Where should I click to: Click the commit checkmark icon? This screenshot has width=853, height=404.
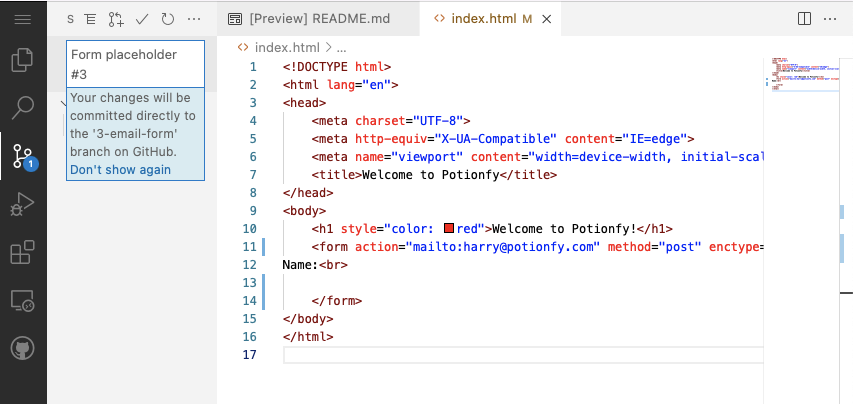click(x=142, y=19)
